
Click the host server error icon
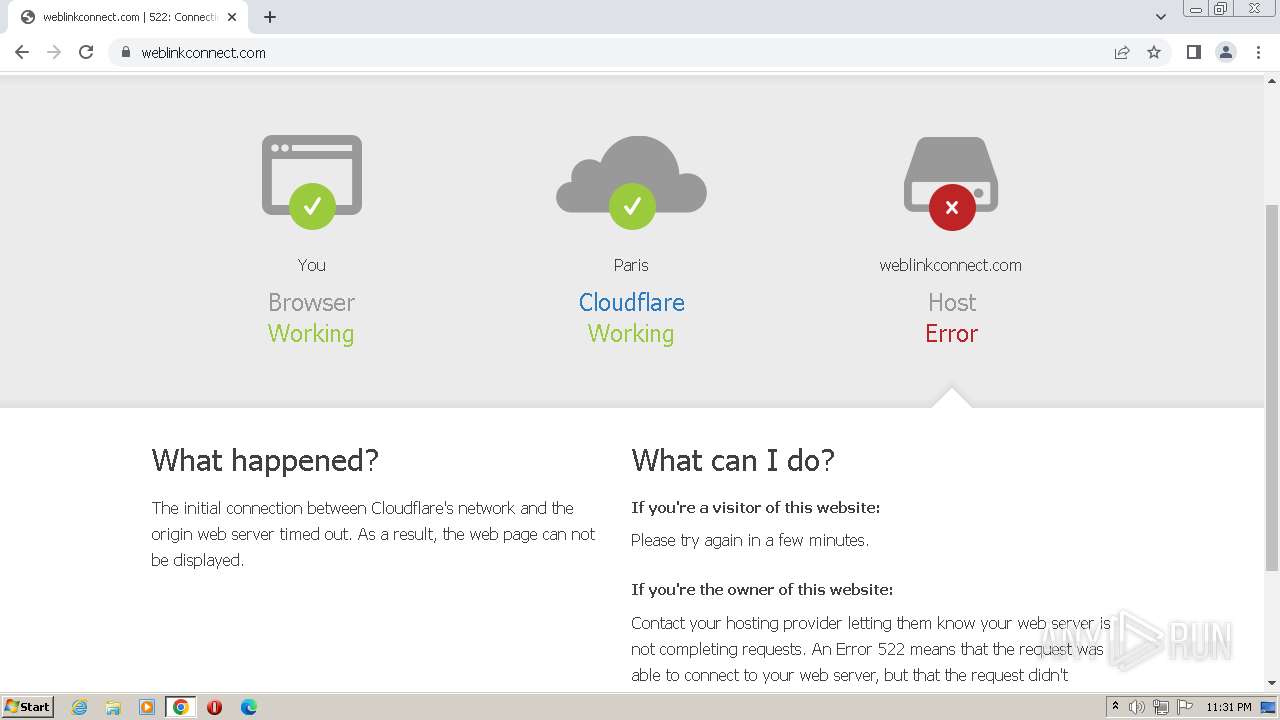click(951, 183)
